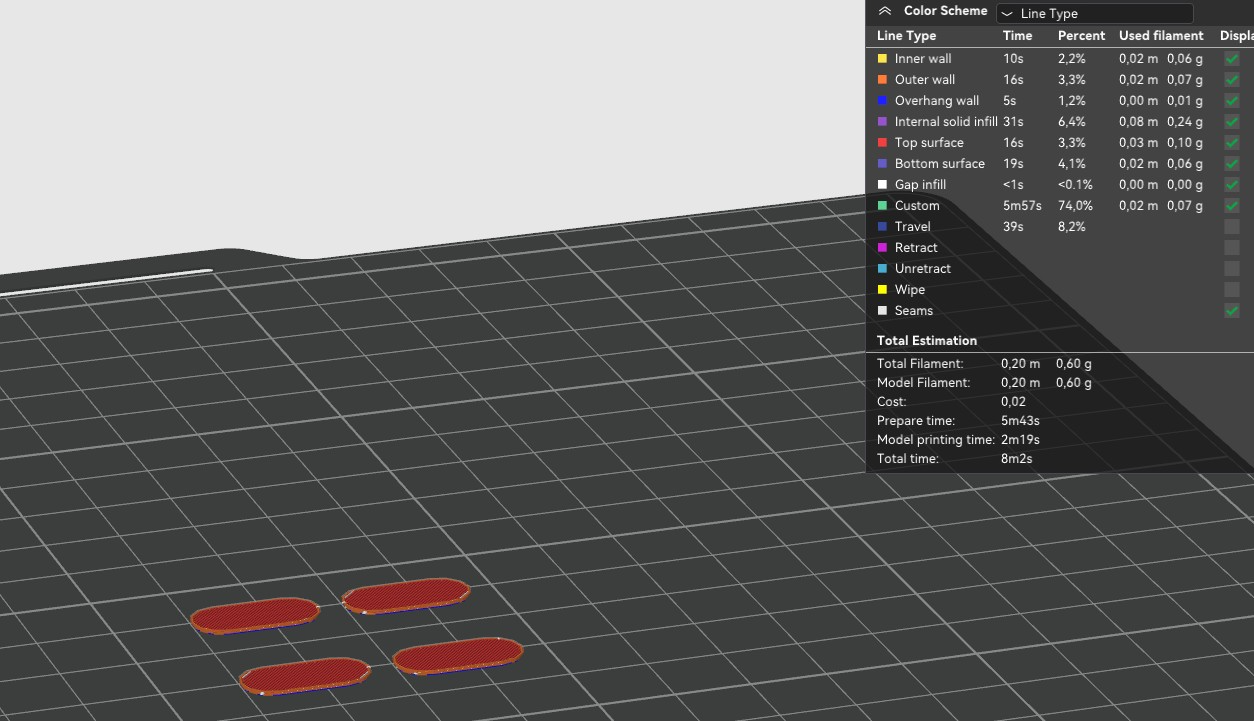1254x721 pixels.
Task: Enable the Travel display checkbox
Action: pos(1232,227)
